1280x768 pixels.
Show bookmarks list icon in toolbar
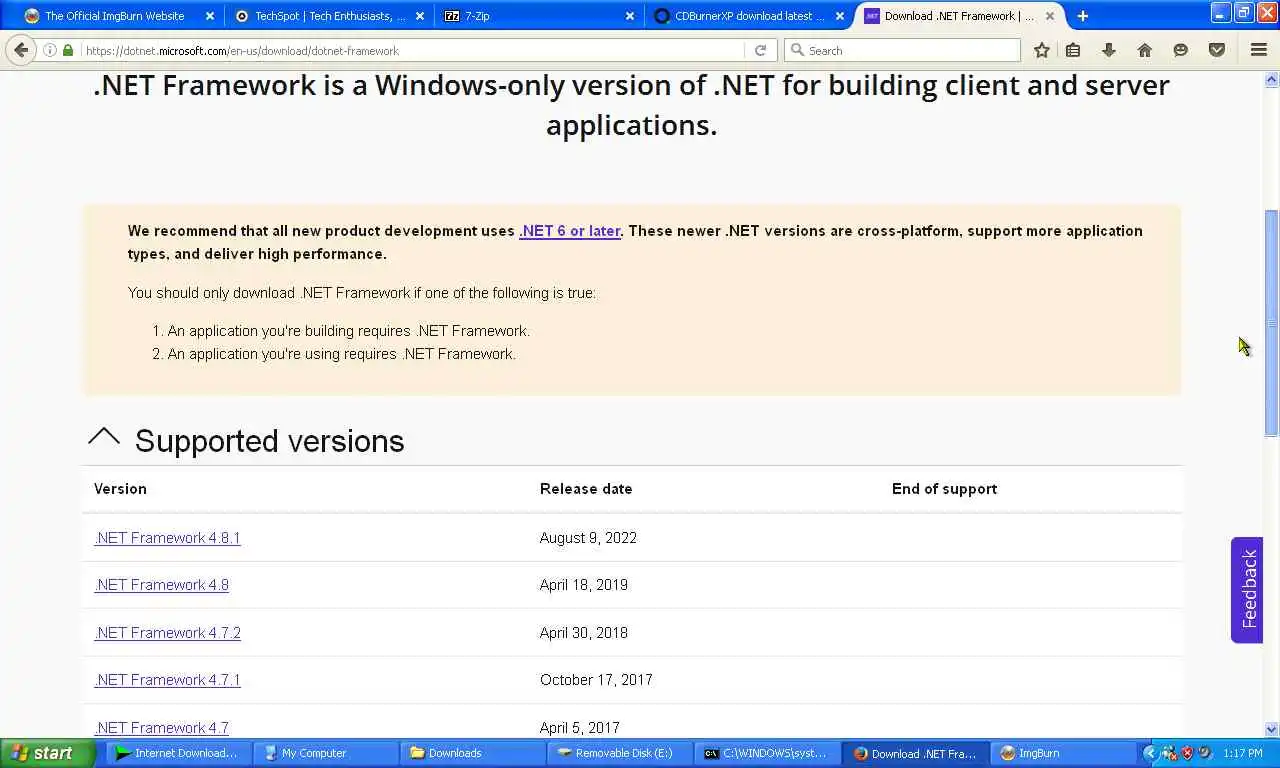point(1073,50)
